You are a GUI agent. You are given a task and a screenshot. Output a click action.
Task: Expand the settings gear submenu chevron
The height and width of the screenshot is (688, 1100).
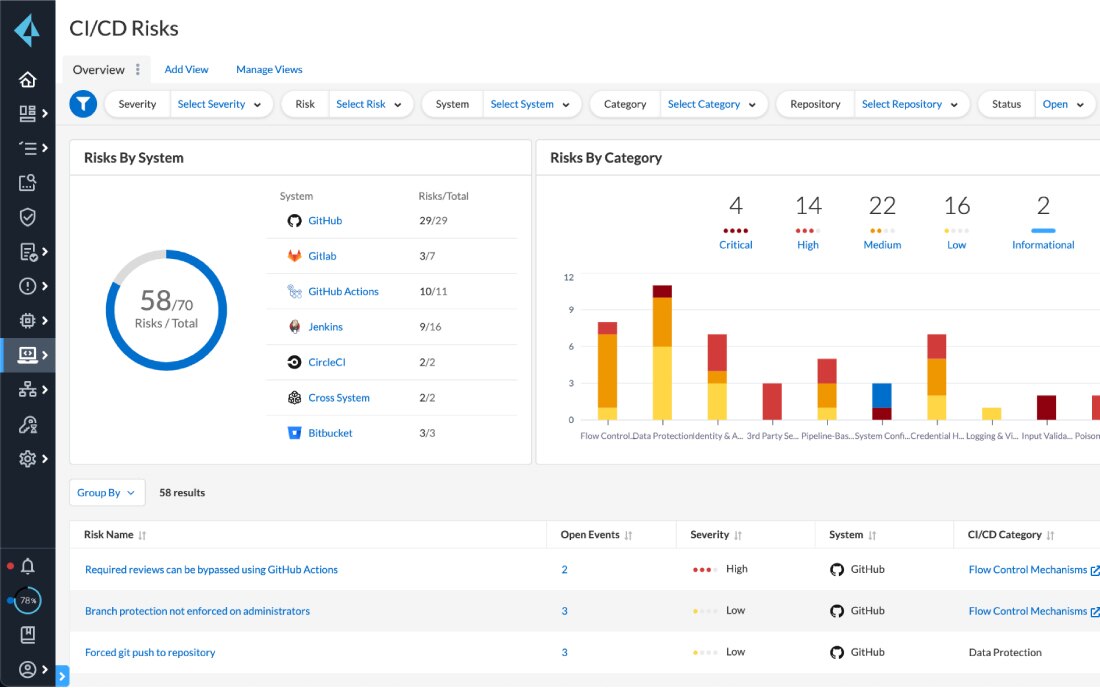[x=45, y=459]
